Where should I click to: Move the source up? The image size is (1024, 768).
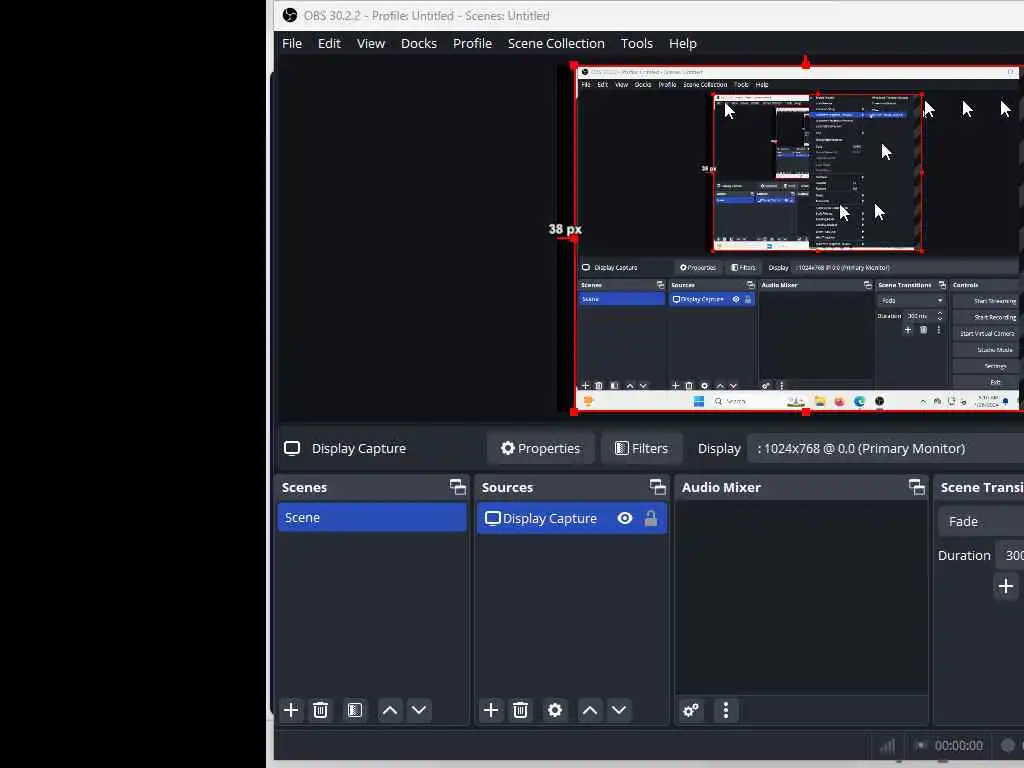click(x=590, y=710)
